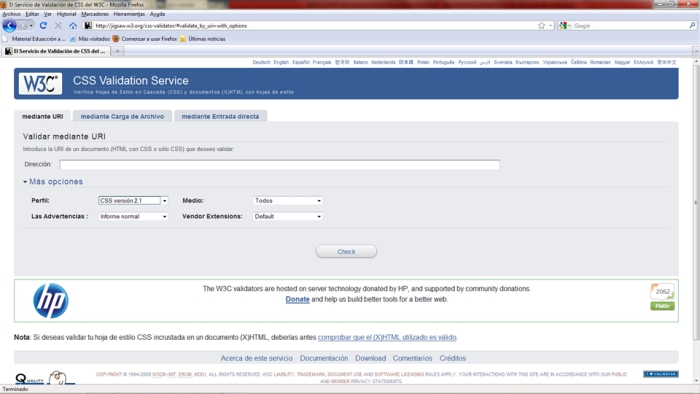The height and width of the screenshot is (394, 700).
Task: Open the Perfil dropdown
Action: (133, 201)
